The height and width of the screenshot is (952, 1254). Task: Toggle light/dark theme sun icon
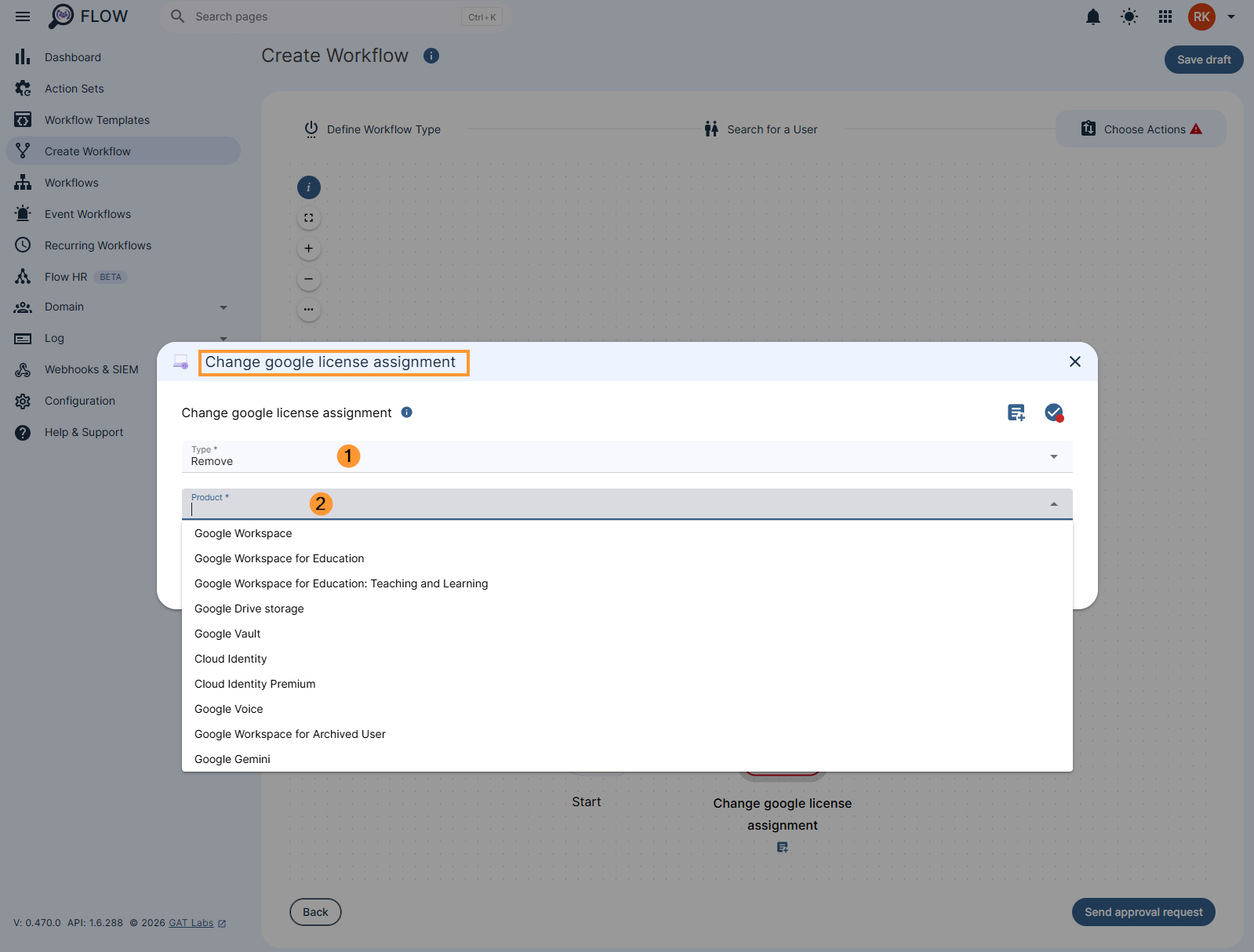click(1129, 16)
